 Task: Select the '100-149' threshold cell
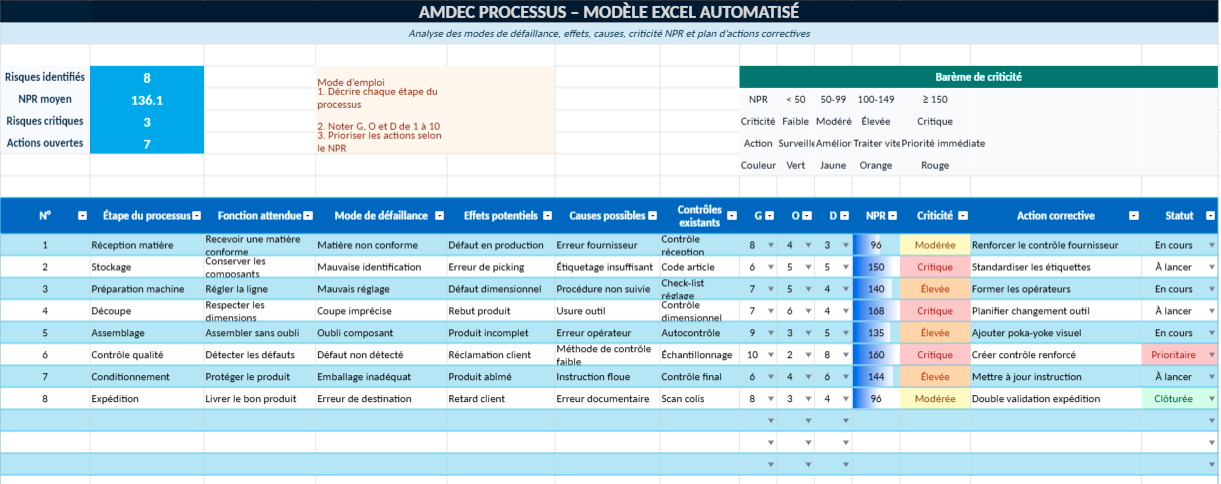[876, 99]
